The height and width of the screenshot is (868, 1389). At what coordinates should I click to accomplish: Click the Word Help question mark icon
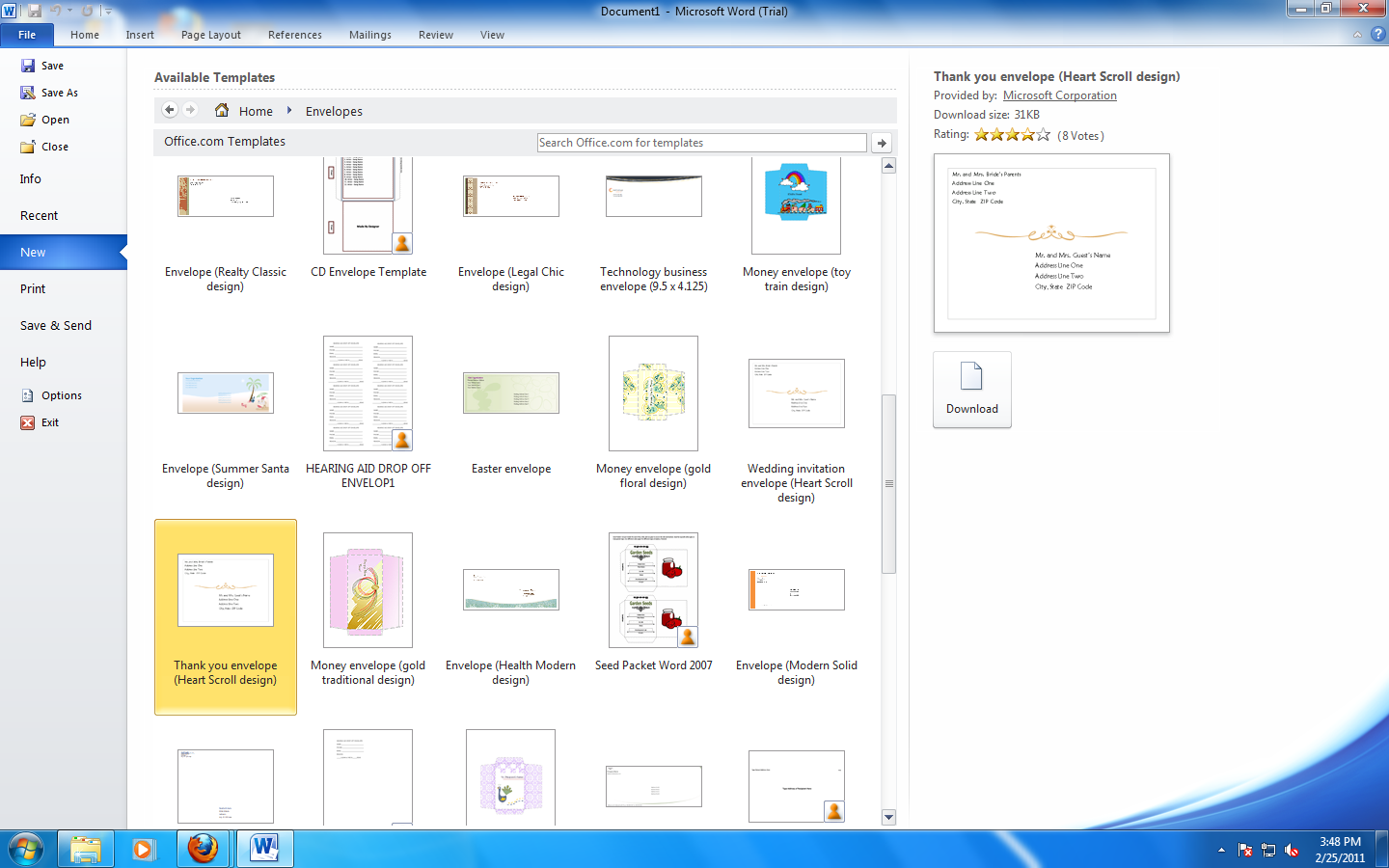(1377, 34)
